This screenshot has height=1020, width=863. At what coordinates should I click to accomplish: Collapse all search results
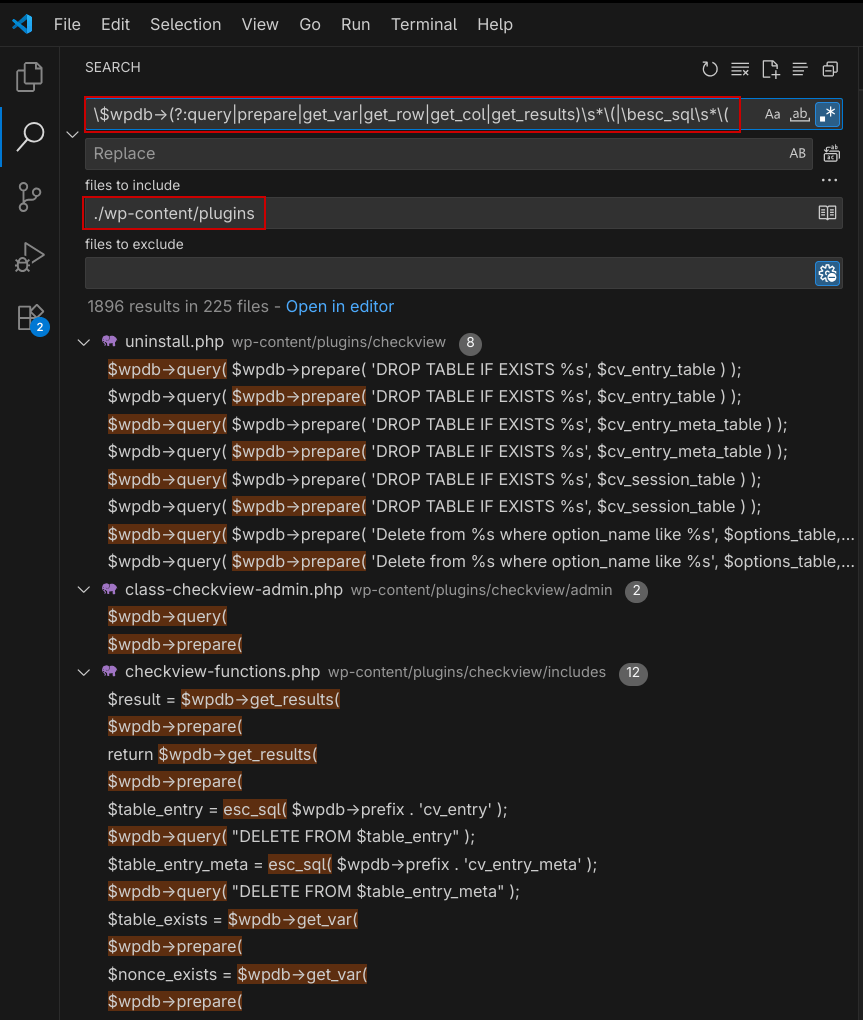coord(830,69)
